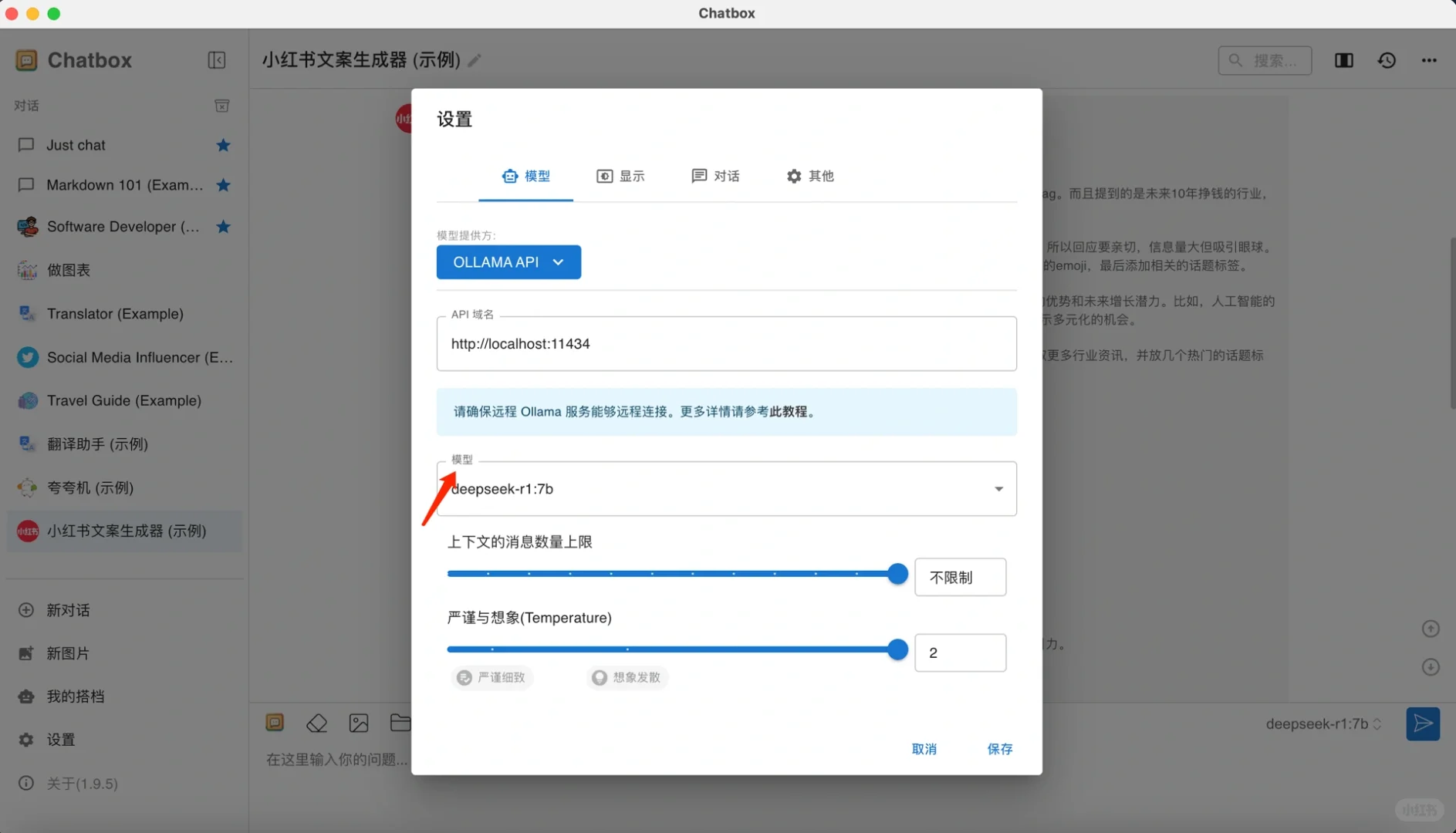Open the OLLAMA API provider dropdown
This screenshot has width=1456, height=833.
(x=508, y=262)
